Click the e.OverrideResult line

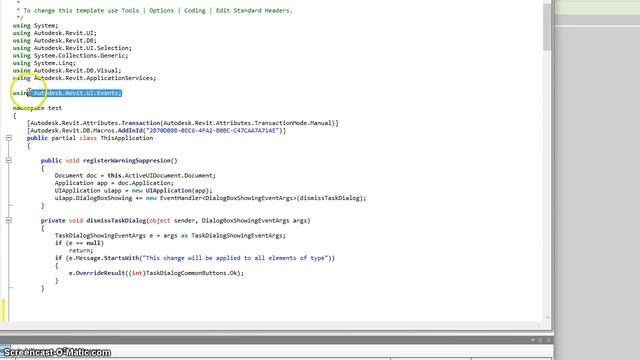click(x=156, y=273)
